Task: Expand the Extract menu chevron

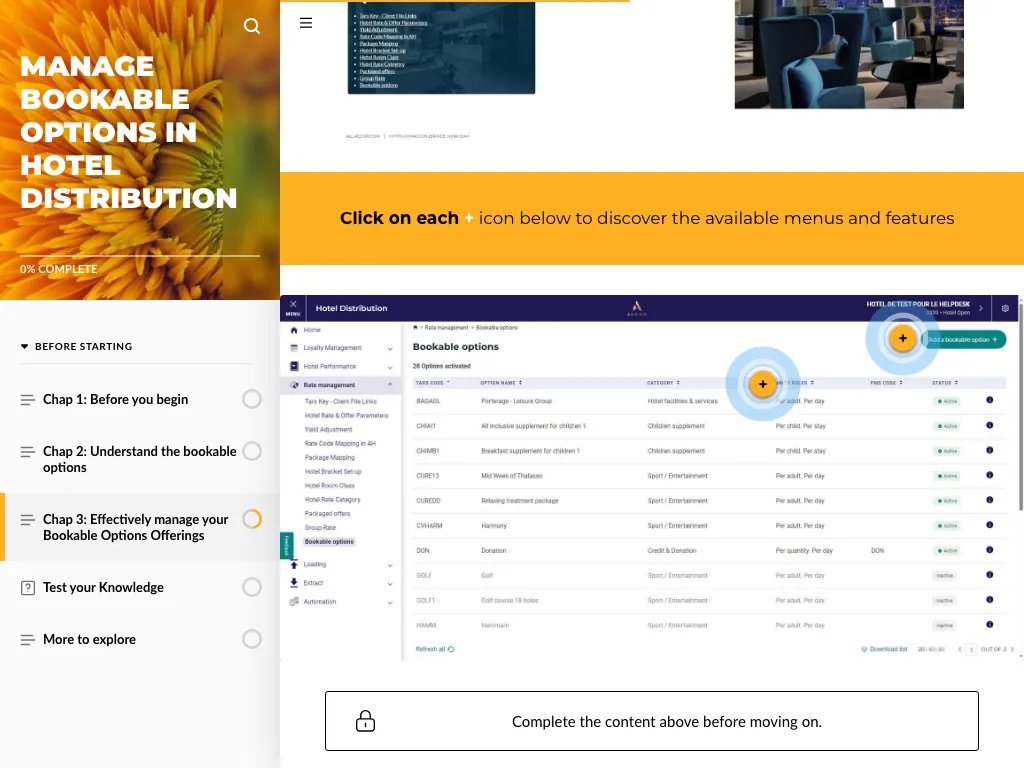Action: [390, 584]
